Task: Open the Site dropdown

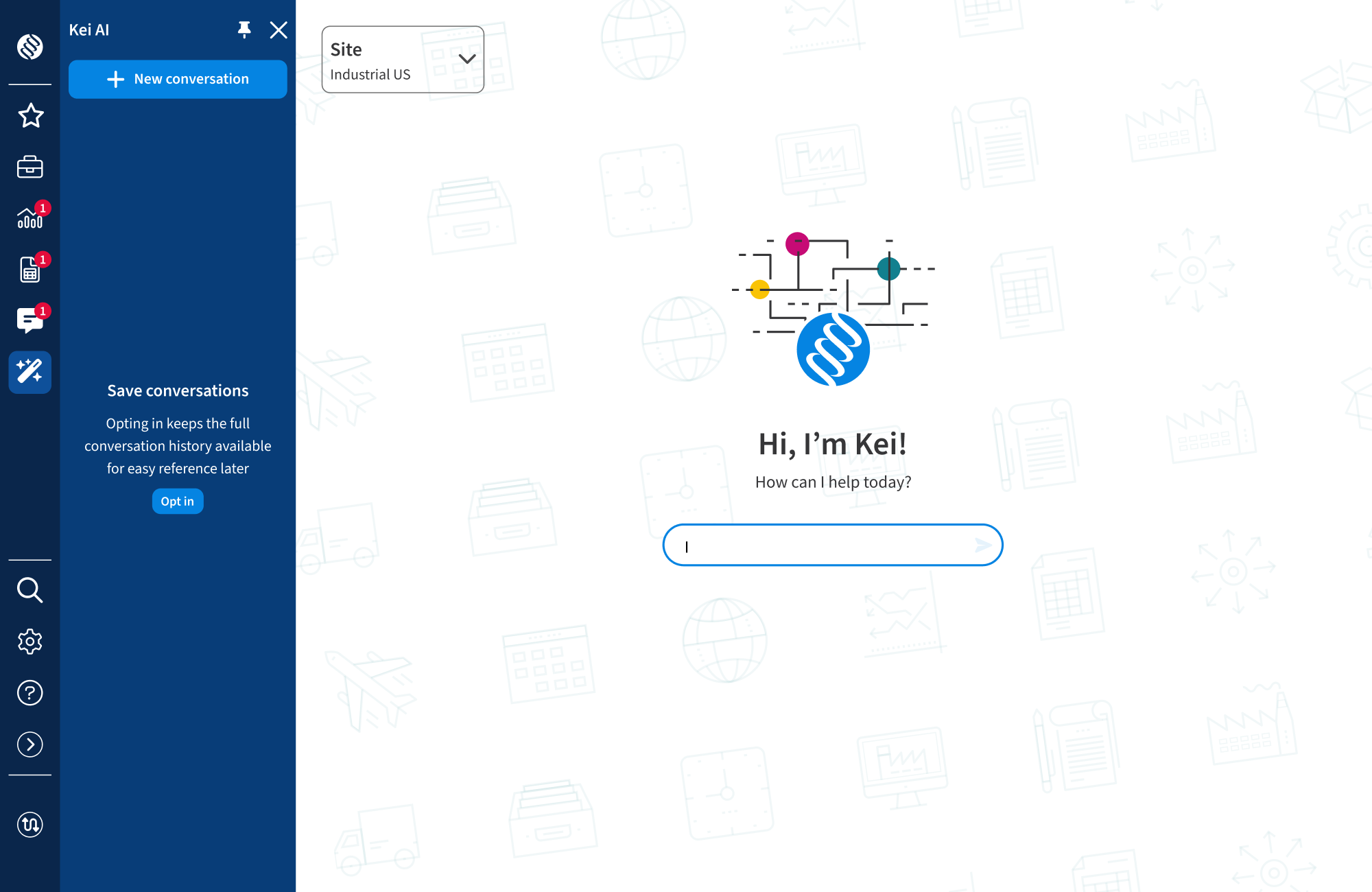Action: (x=403, y=60)
